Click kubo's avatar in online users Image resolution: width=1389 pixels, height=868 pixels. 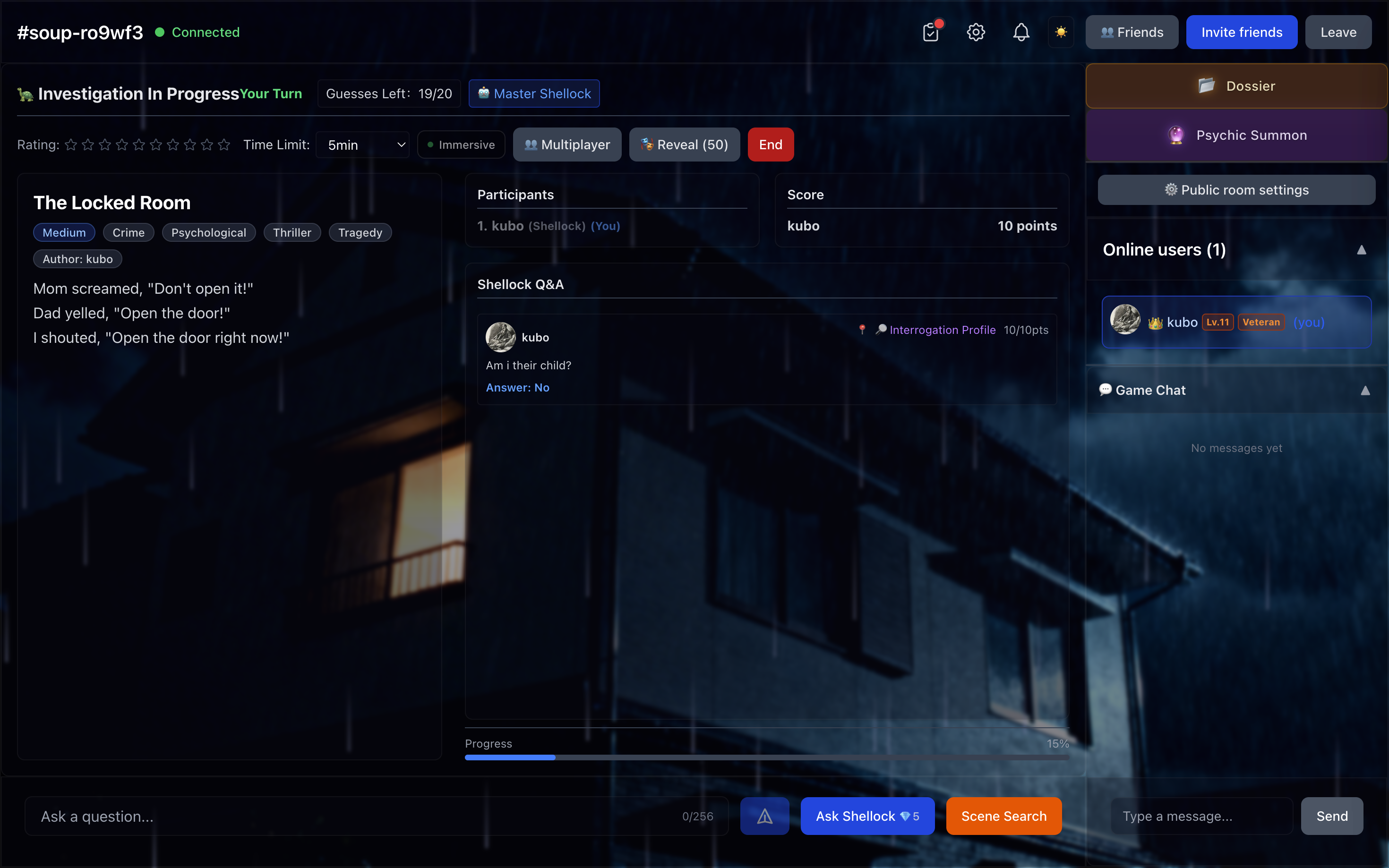[x=1125, y=319]
